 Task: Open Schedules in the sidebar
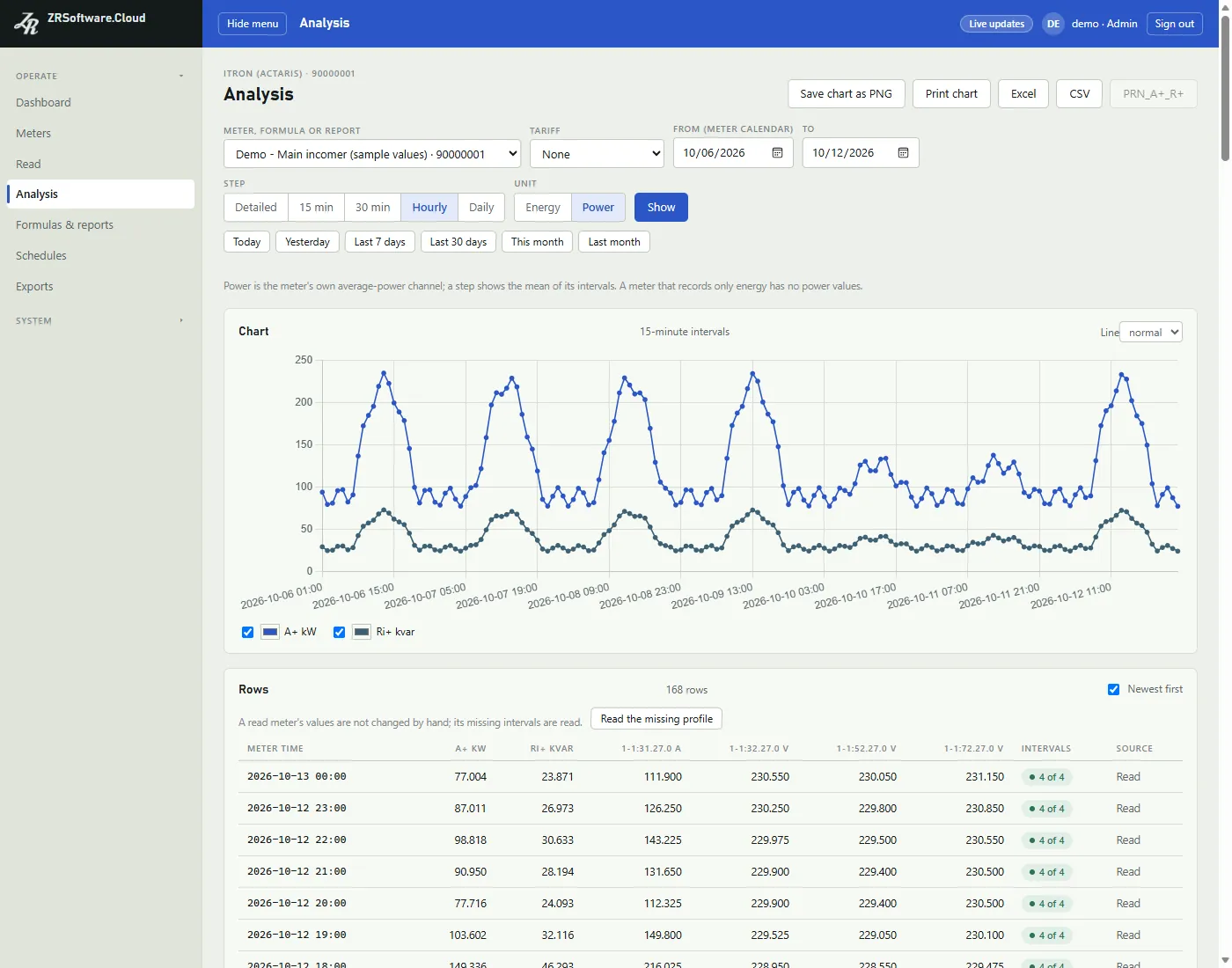[100, 256]
